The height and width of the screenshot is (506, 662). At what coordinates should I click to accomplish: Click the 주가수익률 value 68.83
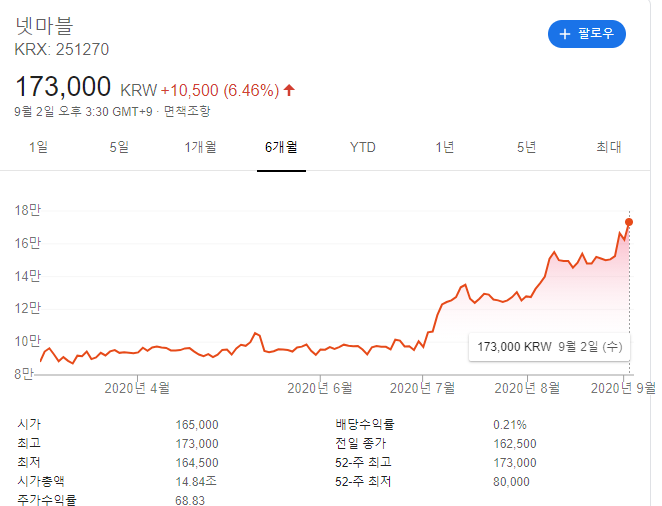tap(190, 501)
